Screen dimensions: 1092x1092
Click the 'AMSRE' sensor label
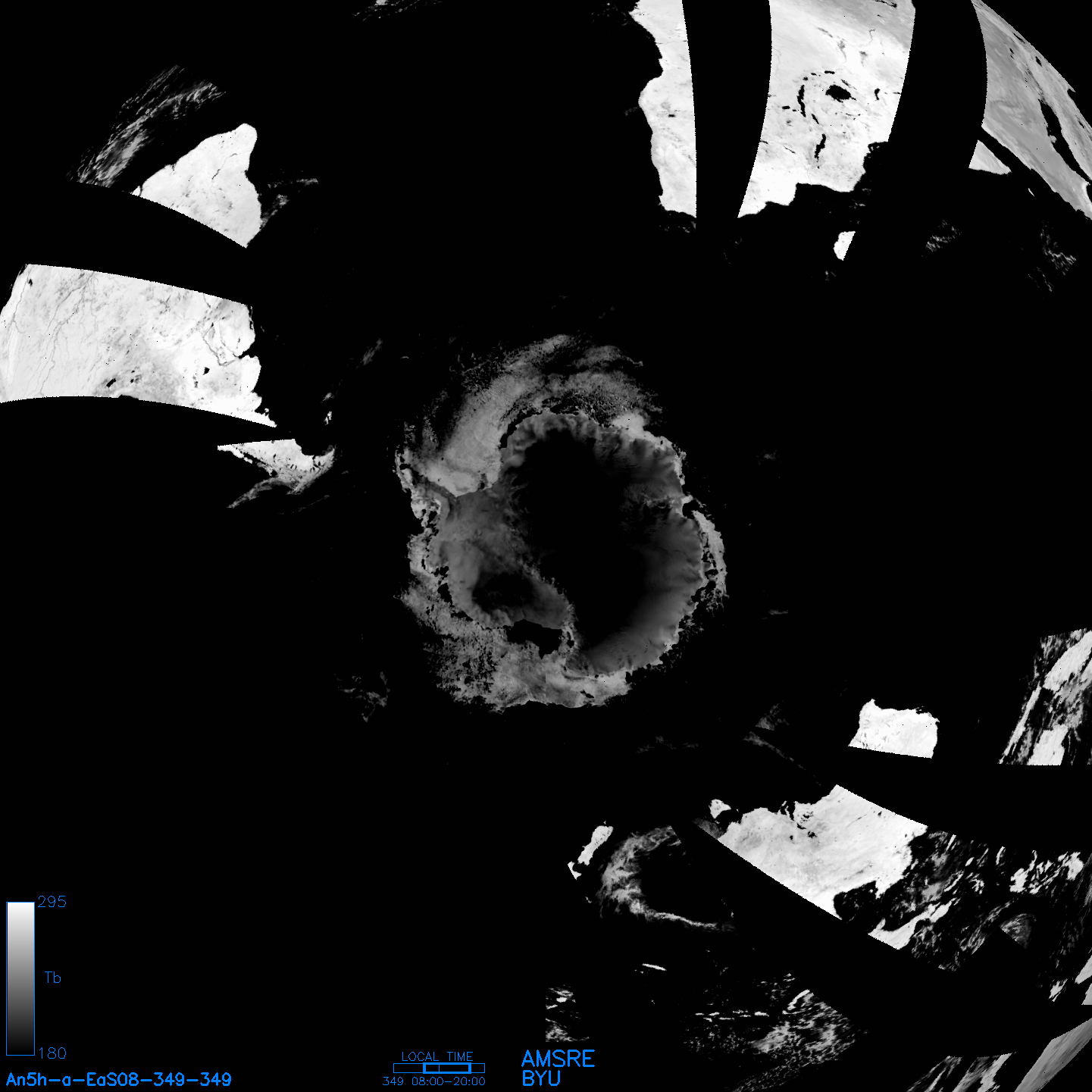559,1059
